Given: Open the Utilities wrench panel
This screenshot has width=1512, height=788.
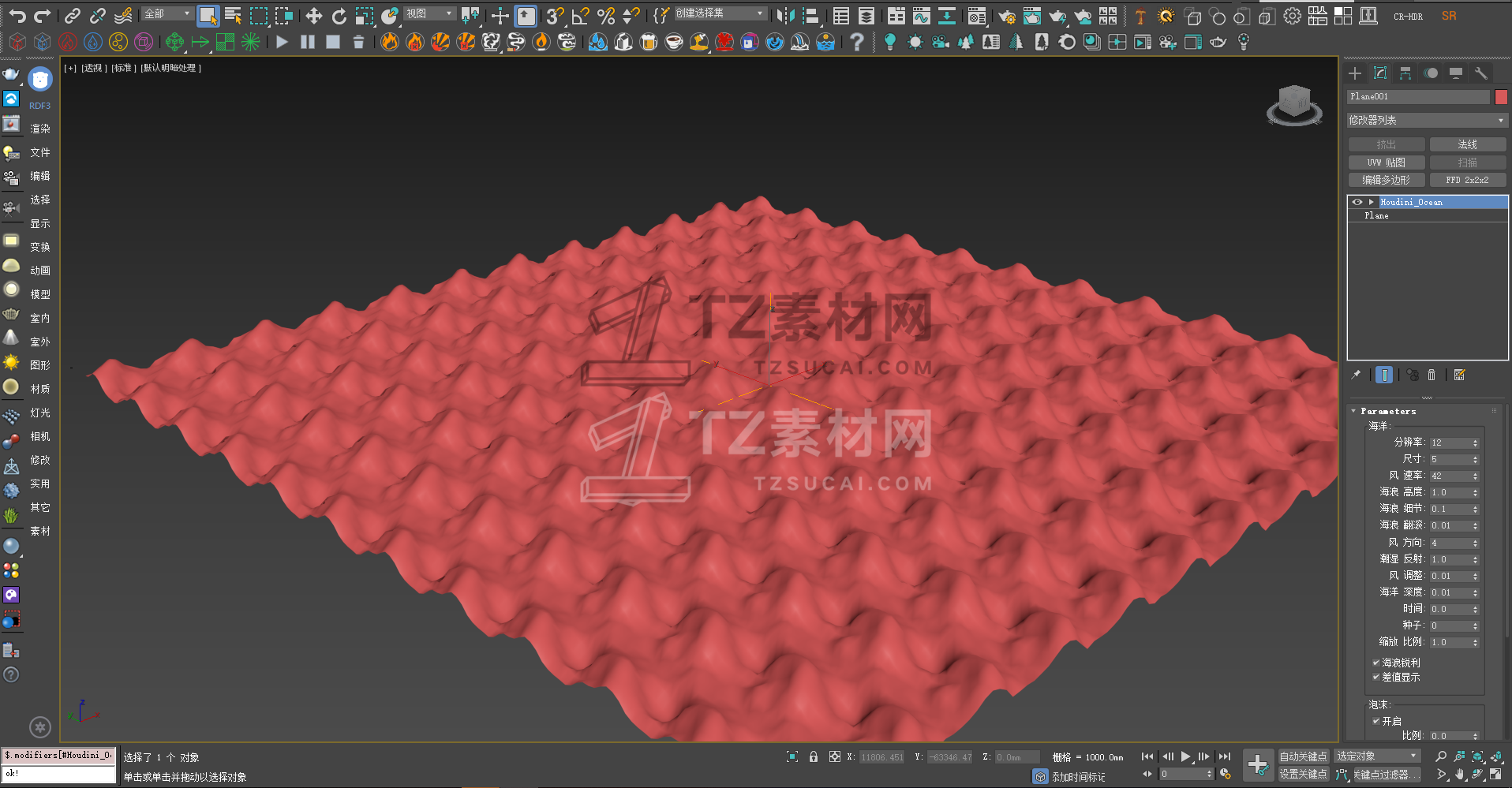Looking at the screenshot, I should [x=1481, y=73].
